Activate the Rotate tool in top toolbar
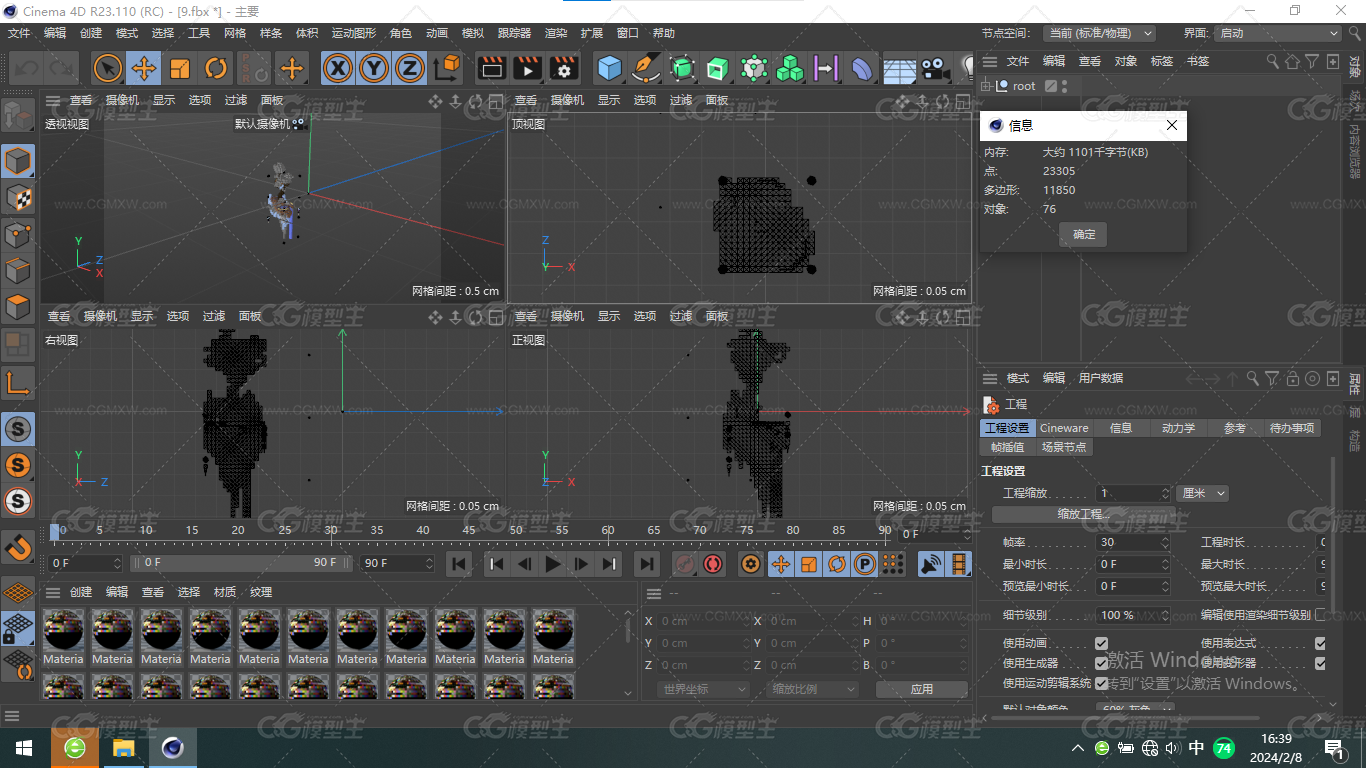This screenshot has height=768, width=1366. point(216,68)
